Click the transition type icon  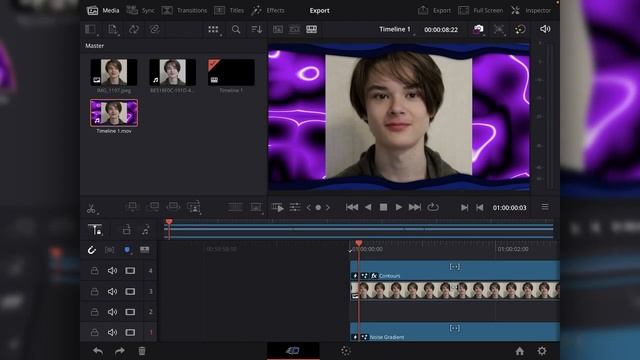pos(235,207)
